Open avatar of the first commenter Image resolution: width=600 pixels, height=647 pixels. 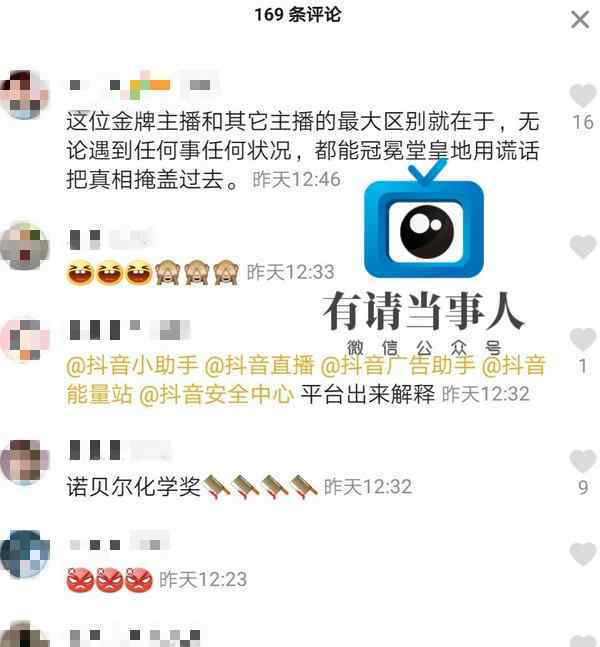coord(24,94)
